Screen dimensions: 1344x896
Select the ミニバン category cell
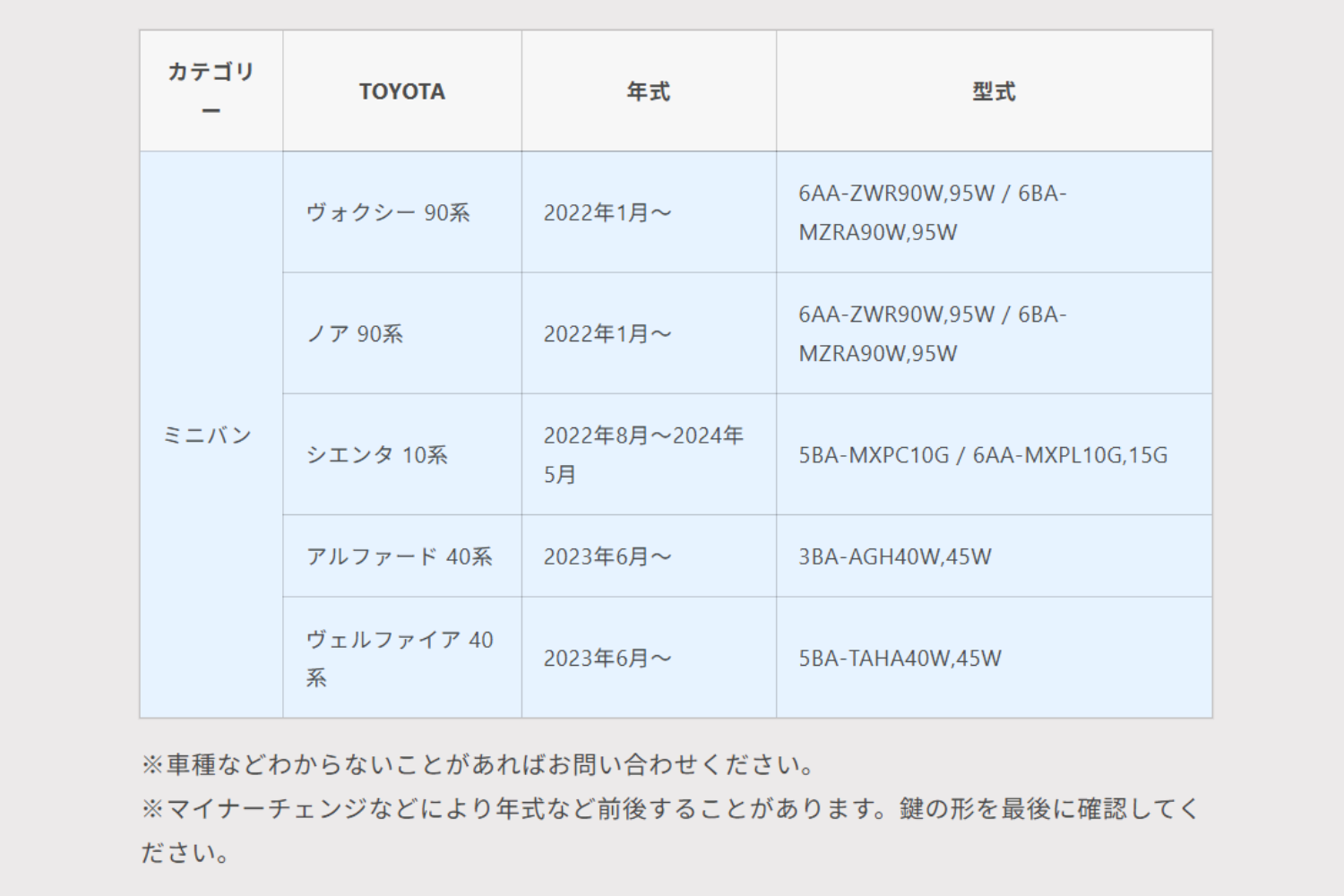pos(211,435)
